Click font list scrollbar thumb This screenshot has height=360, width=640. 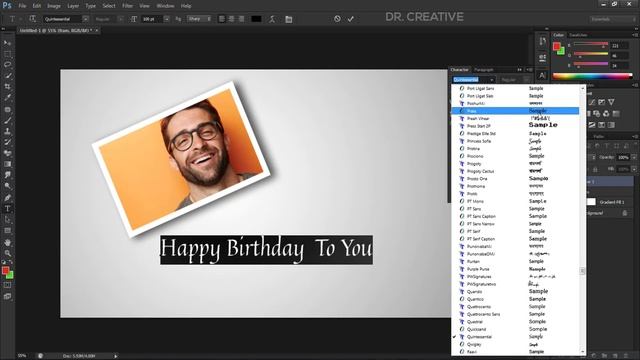[x=582, y=271]
